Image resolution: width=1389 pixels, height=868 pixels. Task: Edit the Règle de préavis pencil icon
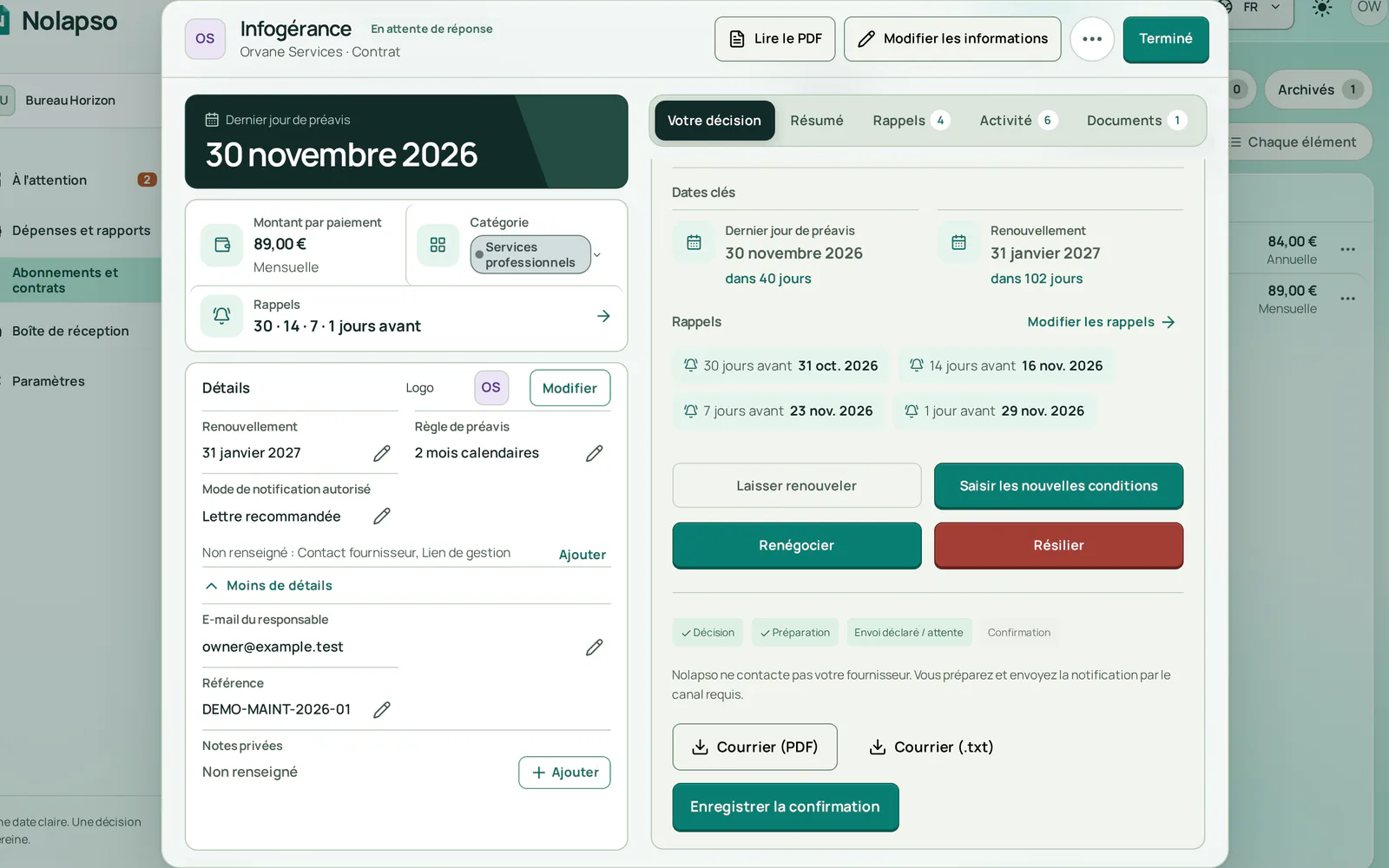[595, 453]
